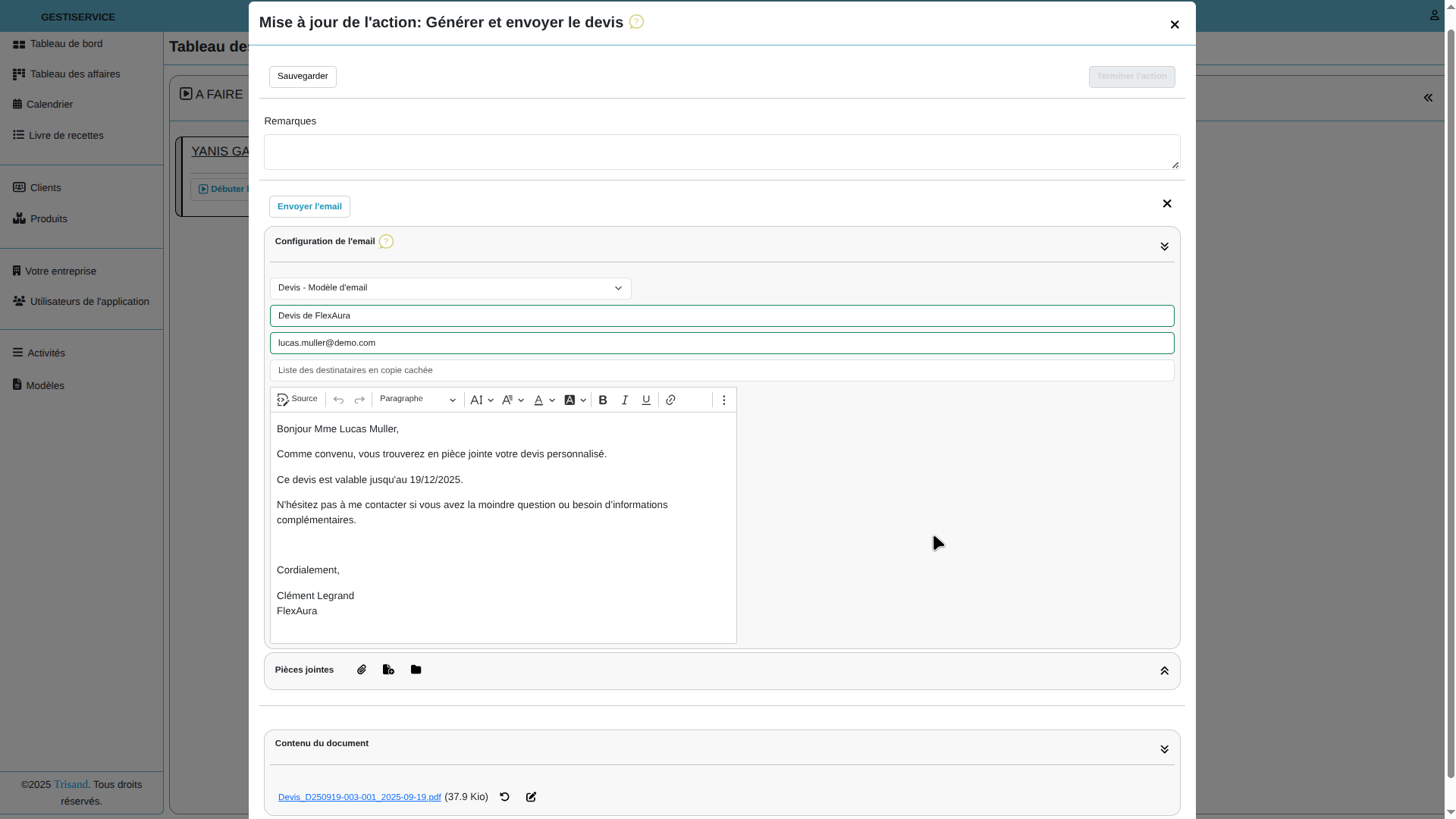Toggle underline formatting in email editor
This screenshot has height=819, width=1456.
pos(646,400)
